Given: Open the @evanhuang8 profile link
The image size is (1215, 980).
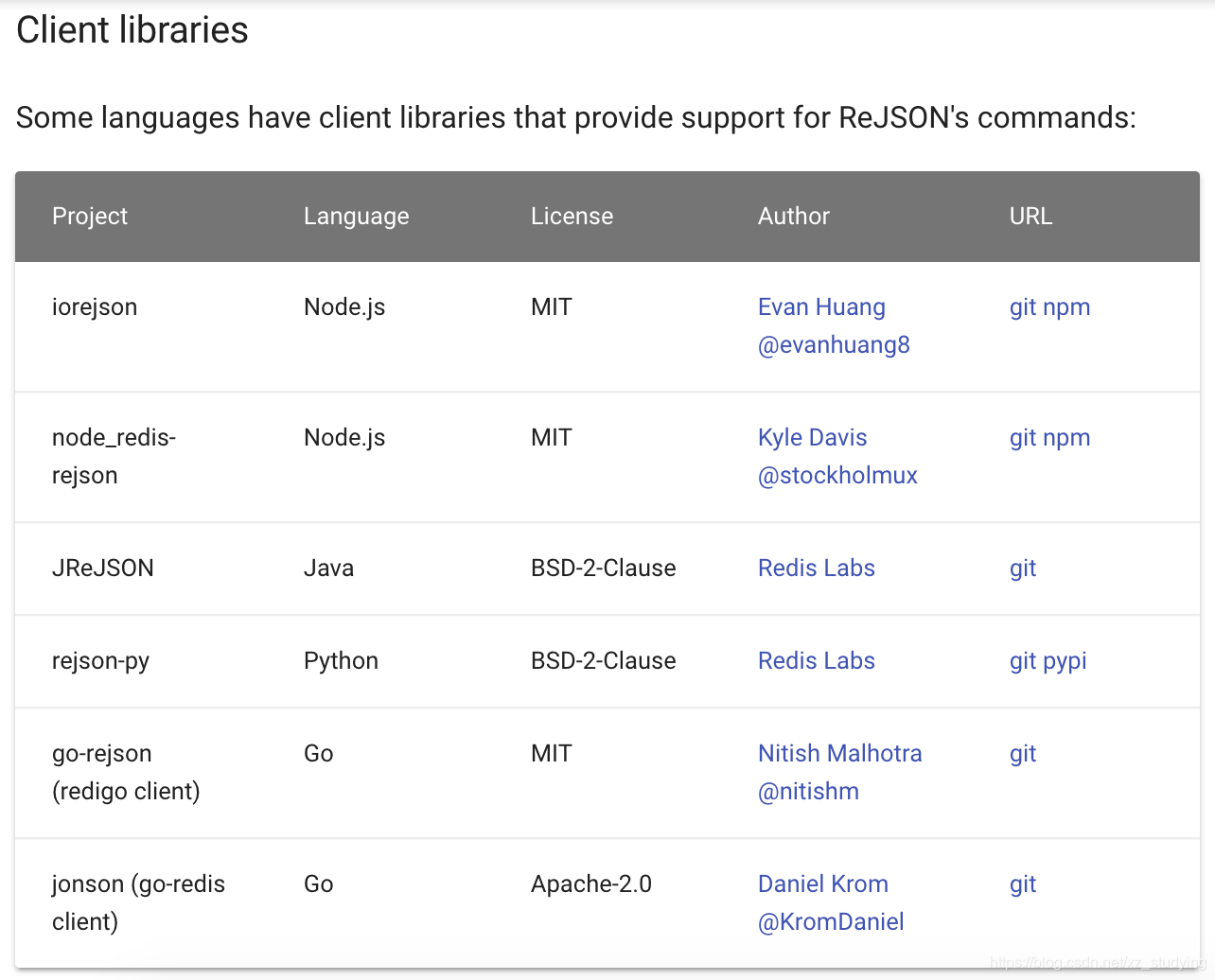Looking at the screenshot, I should tap(834, 345).
